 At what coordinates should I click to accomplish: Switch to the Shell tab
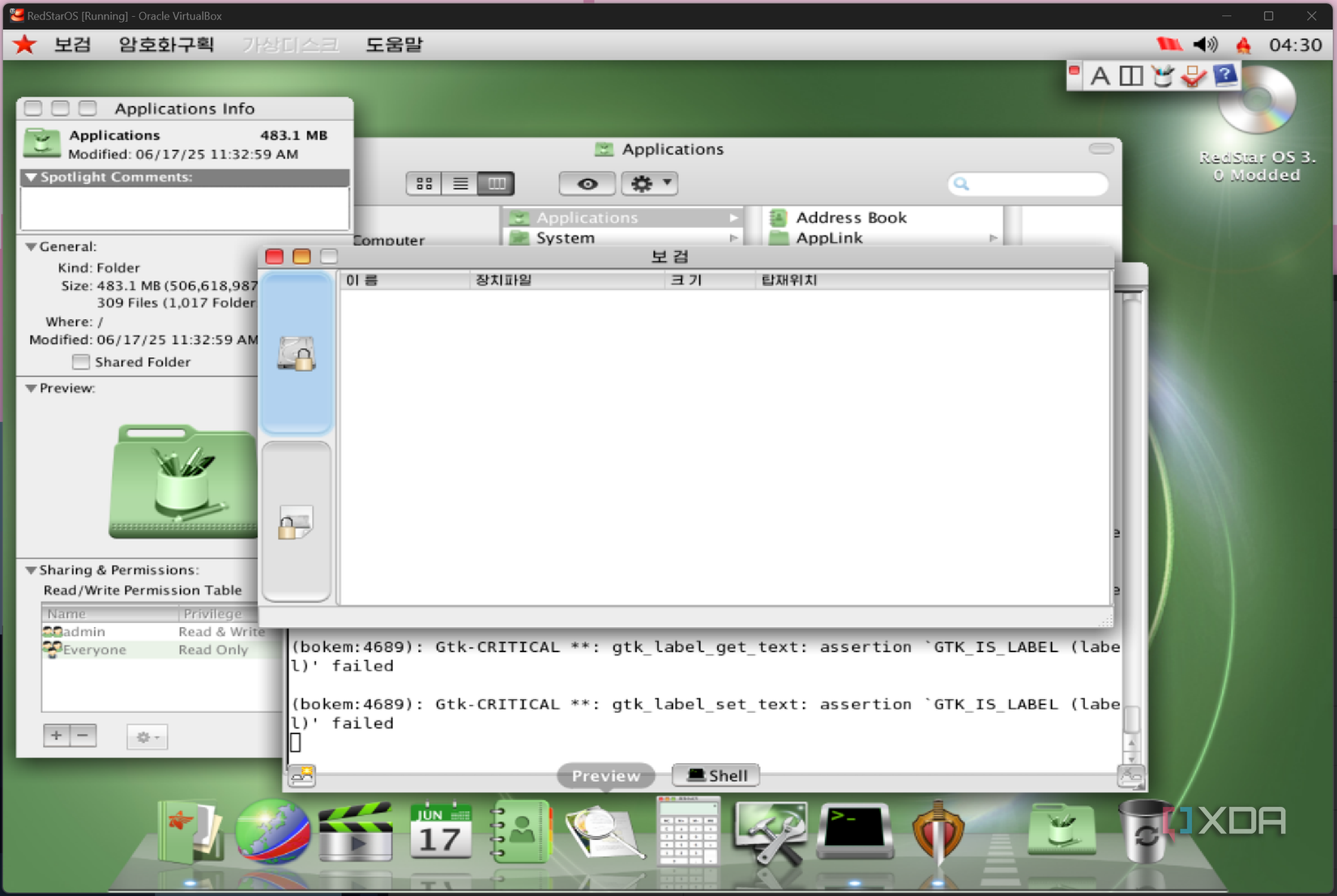[715, 775]
